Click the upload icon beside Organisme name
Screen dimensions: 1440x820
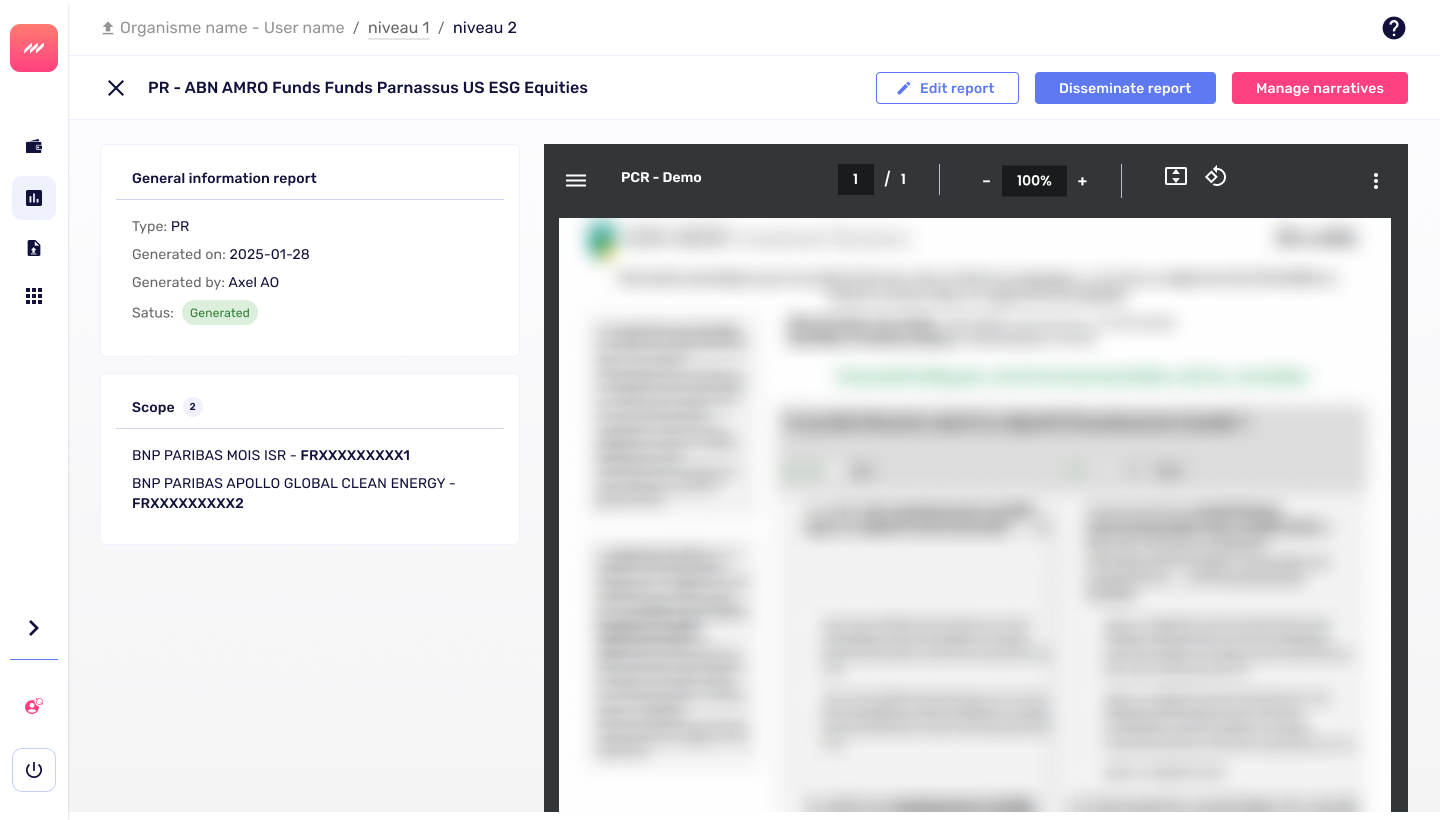click(x=108, y=28)
